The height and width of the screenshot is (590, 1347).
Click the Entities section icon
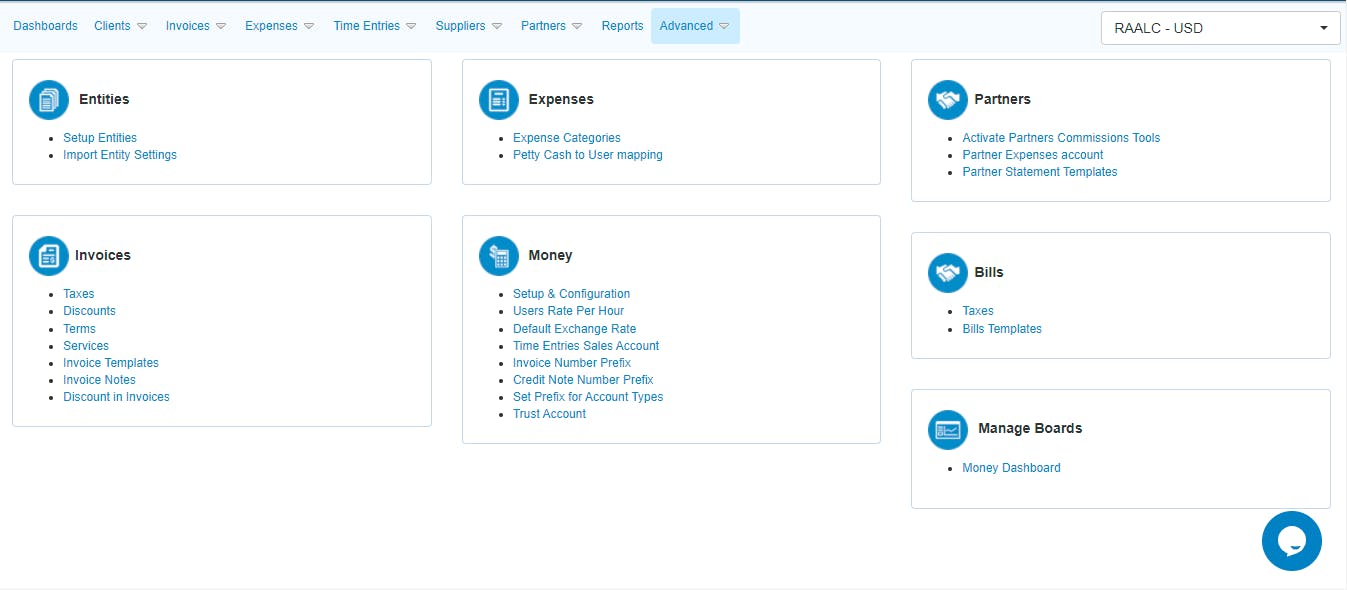click(49, 100)
